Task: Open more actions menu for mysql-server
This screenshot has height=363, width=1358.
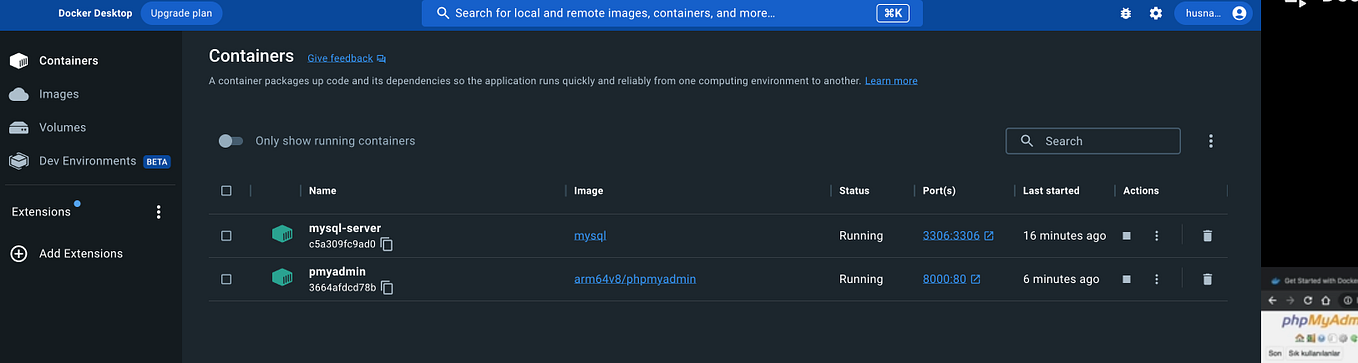Action: click(x=1156, y=236)
